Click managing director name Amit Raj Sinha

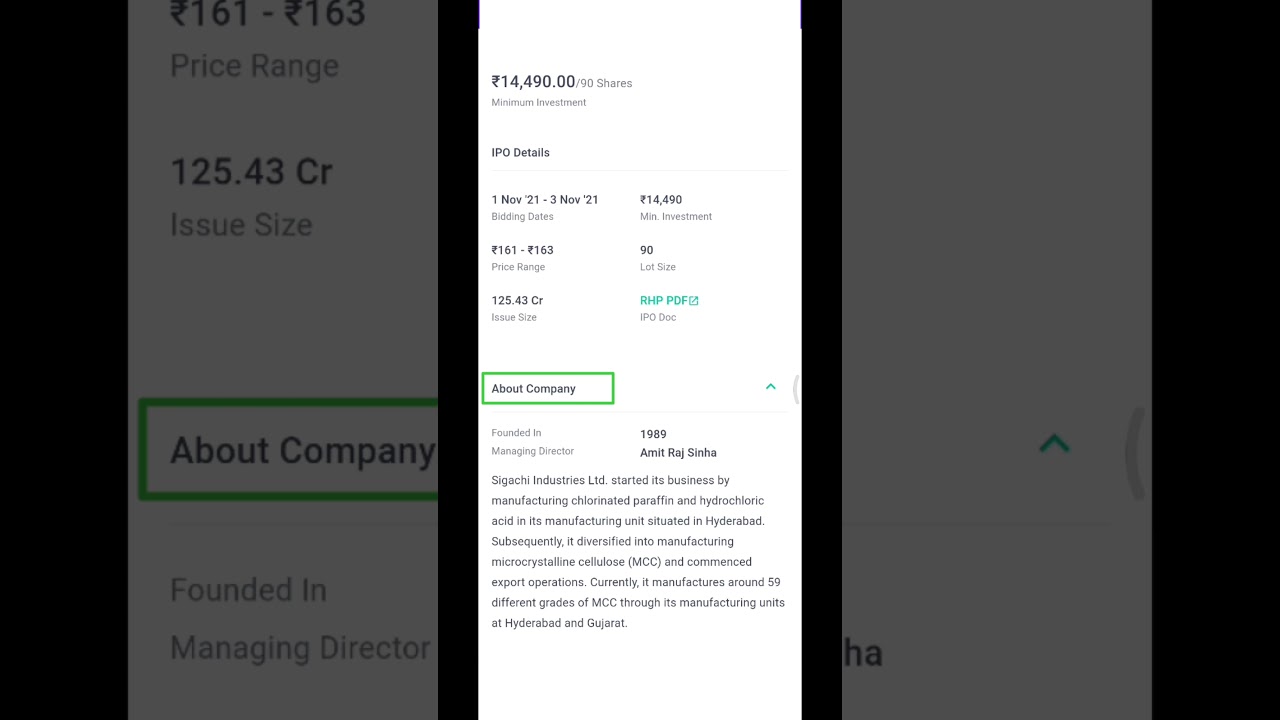(x=678, y=452)
